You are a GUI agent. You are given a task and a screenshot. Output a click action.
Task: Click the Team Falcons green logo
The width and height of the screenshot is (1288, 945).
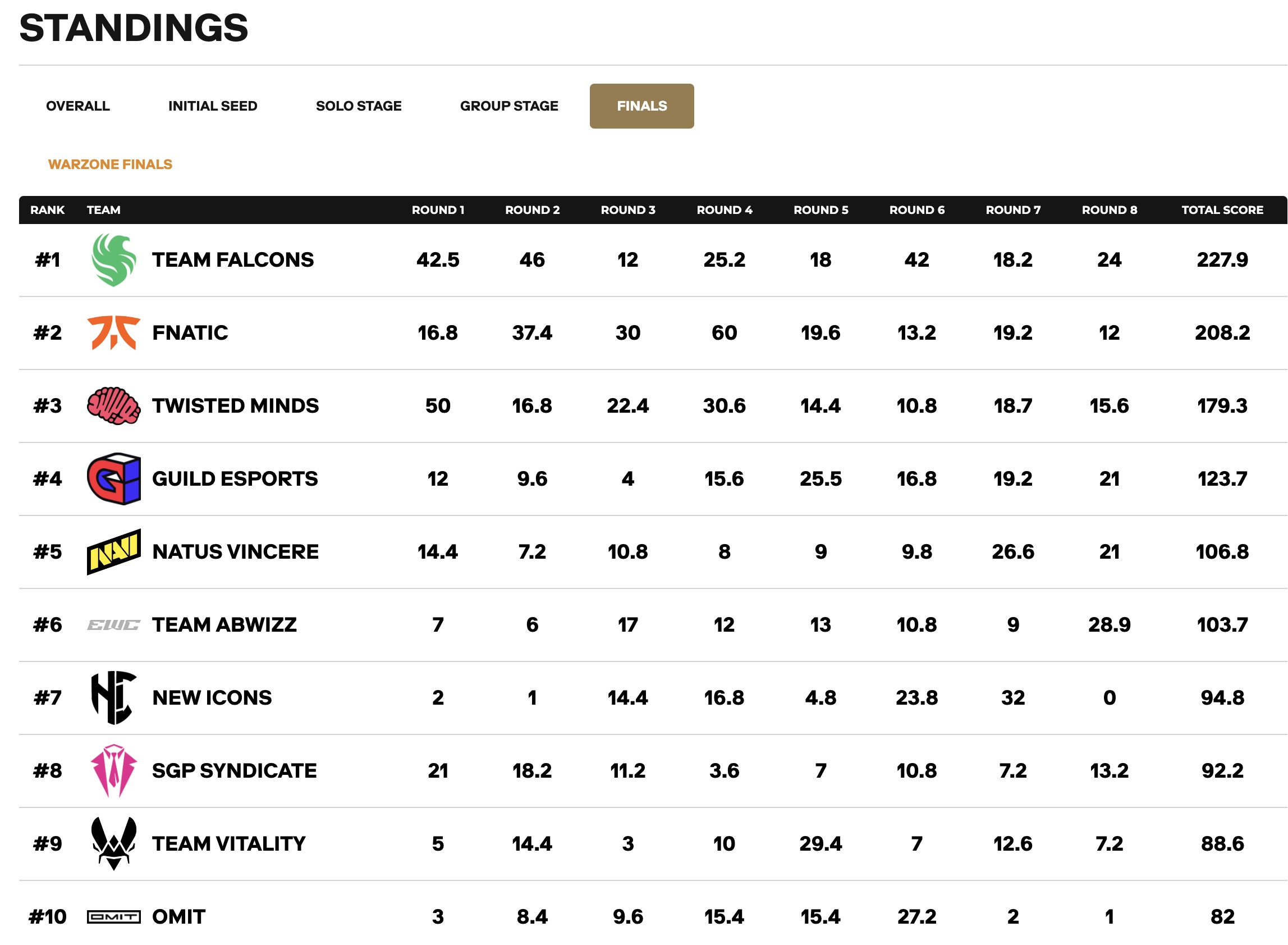[x=114, y=261]
